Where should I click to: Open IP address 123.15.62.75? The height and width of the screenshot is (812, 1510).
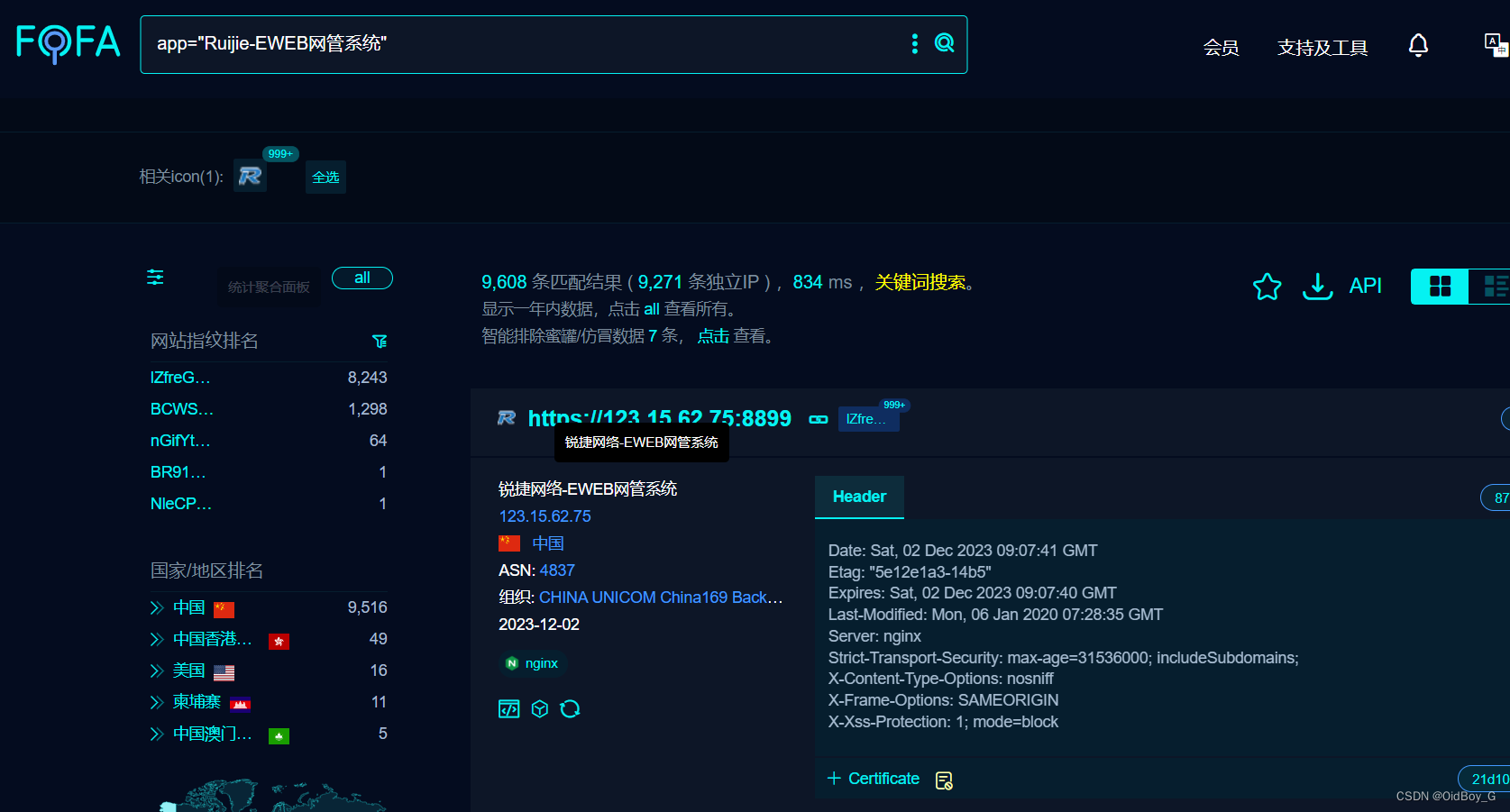pyautogui.click(x=545, y=516)
